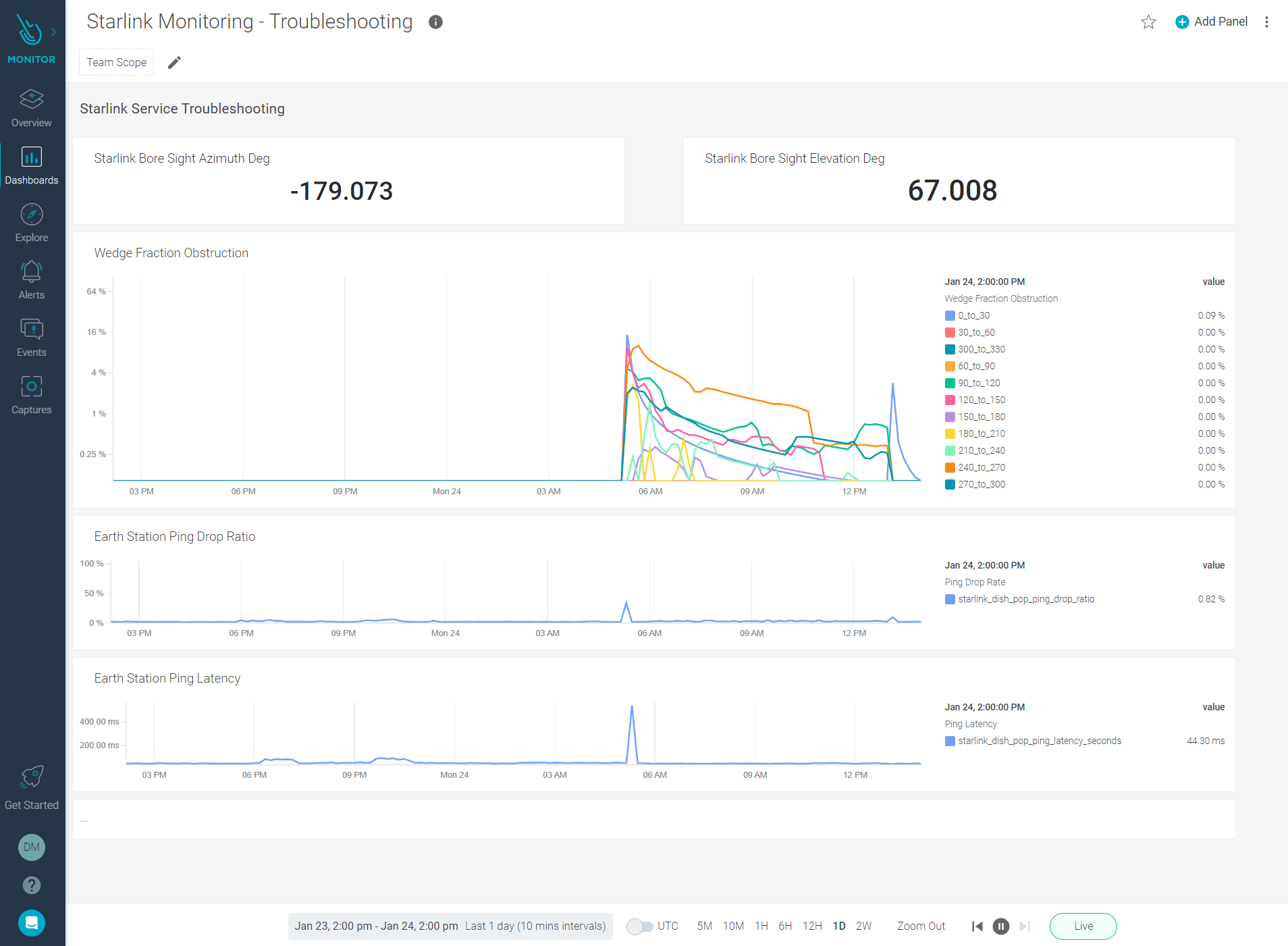Expand the sidebar with the chevron arrow

coord(54,32)
